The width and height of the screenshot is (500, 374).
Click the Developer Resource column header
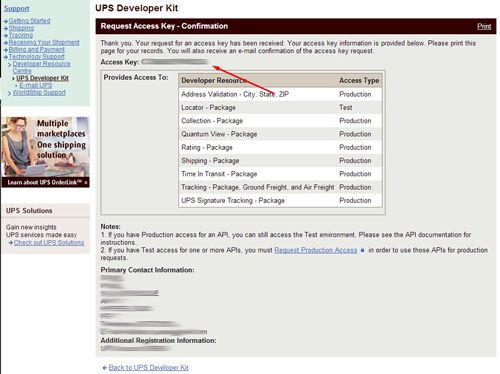[214, 80]
